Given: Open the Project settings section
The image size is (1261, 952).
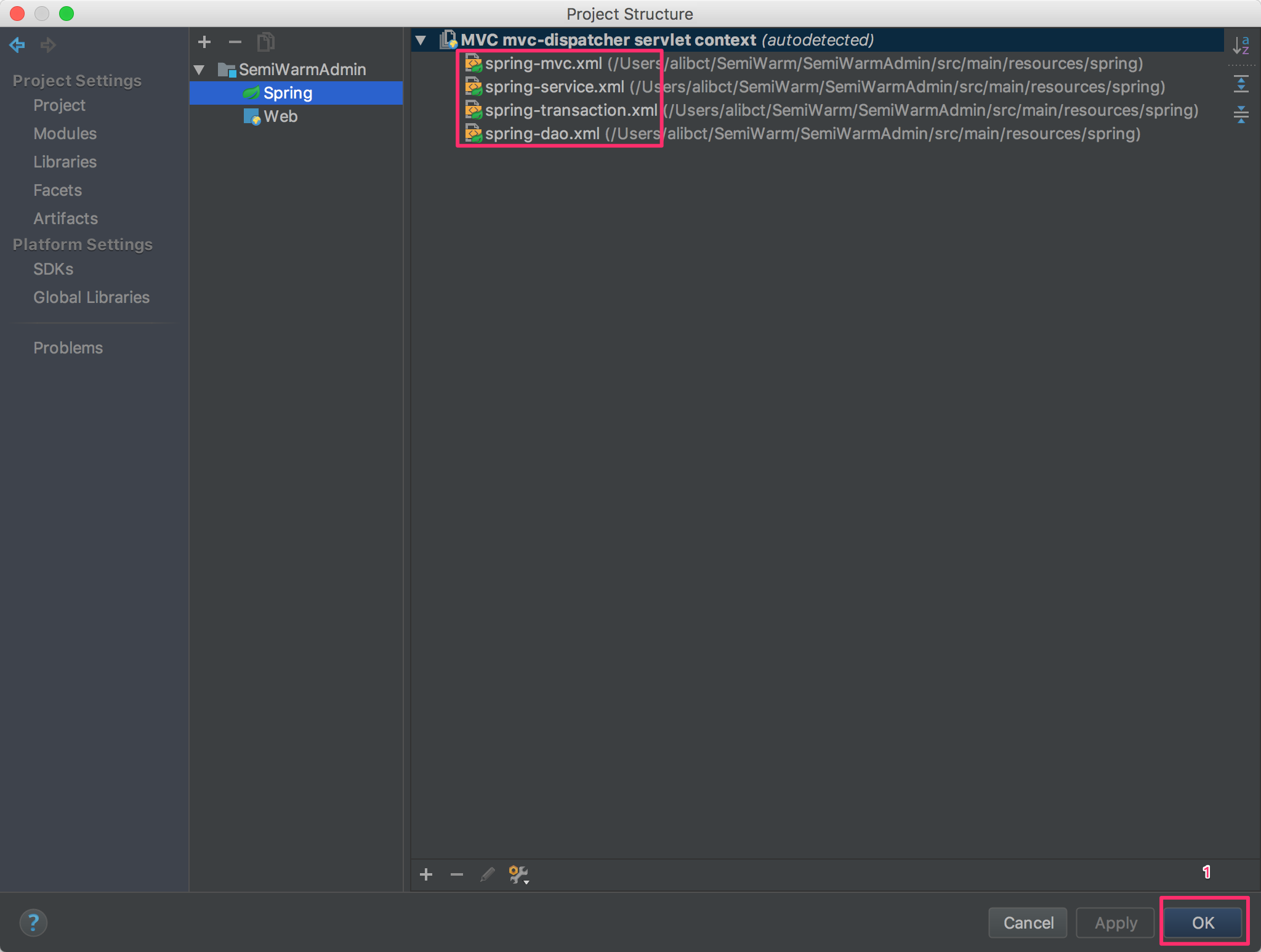Looking at the screenshot, I should [59, 105].
